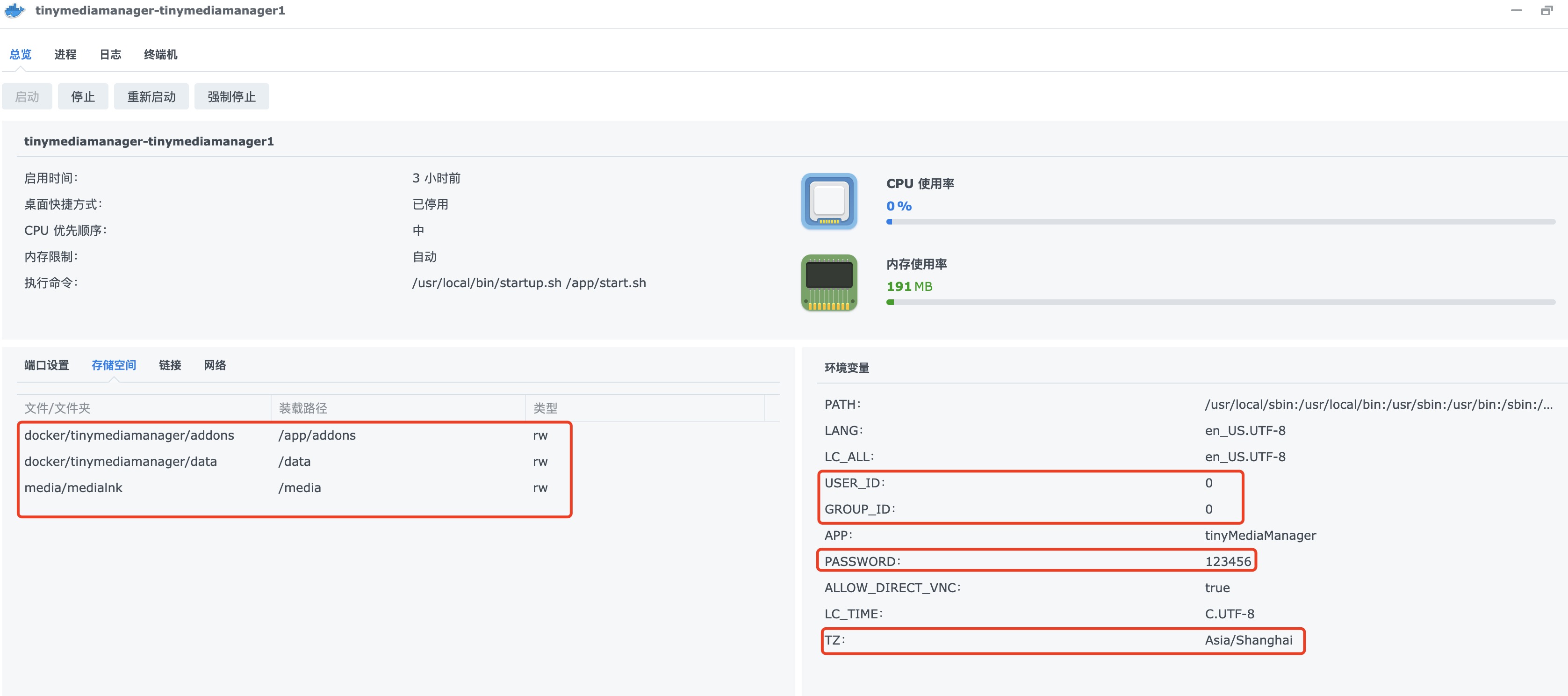Switch to the 总览 overview tab
Viewport: 1568px width, 696px height.
click(21, 55)
